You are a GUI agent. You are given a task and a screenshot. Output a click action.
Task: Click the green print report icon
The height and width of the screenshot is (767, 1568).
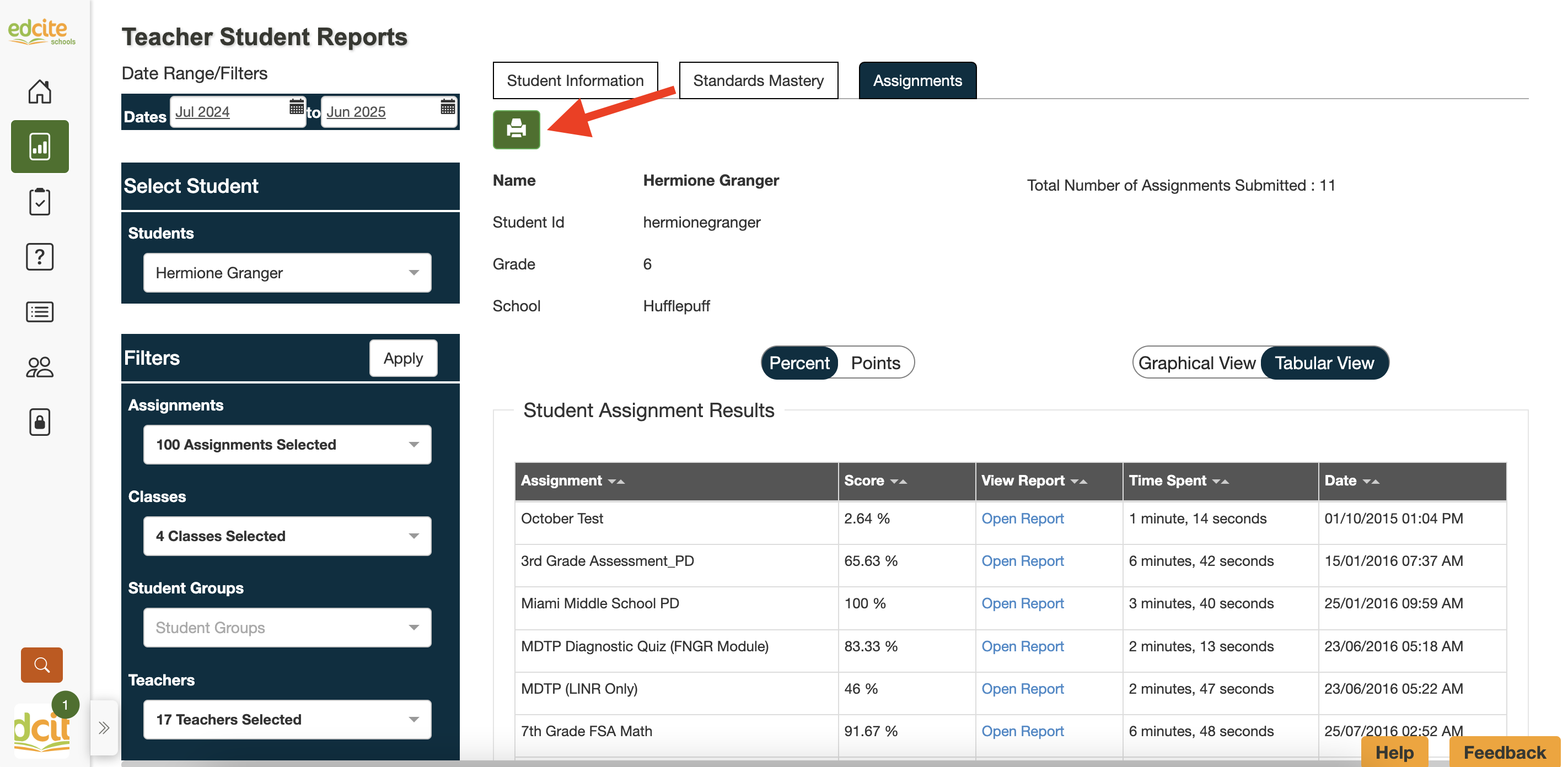click(x=515, y=129)
